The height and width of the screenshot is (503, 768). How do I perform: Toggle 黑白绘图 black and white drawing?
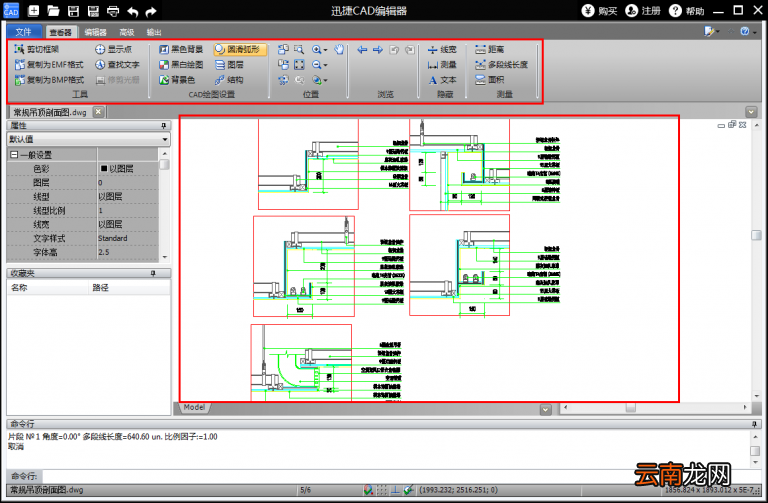[x=181, y=65]
